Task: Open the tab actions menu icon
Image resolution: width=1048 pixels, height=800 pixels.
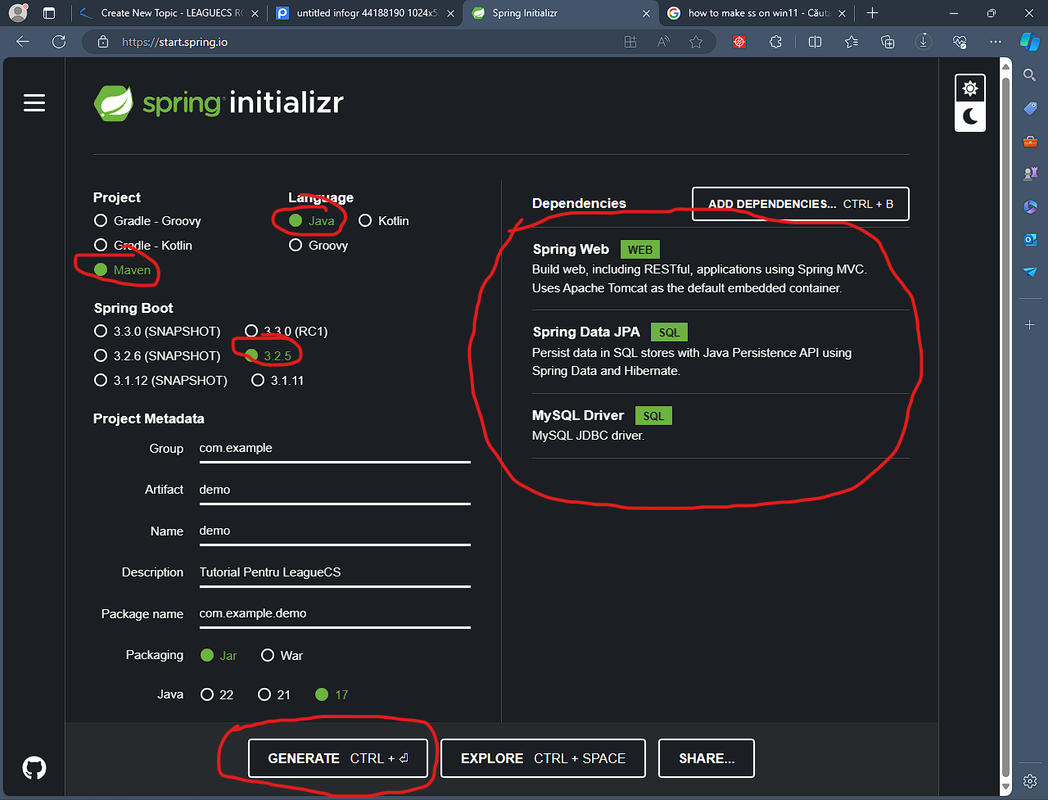Action: (x=49, y=13)
